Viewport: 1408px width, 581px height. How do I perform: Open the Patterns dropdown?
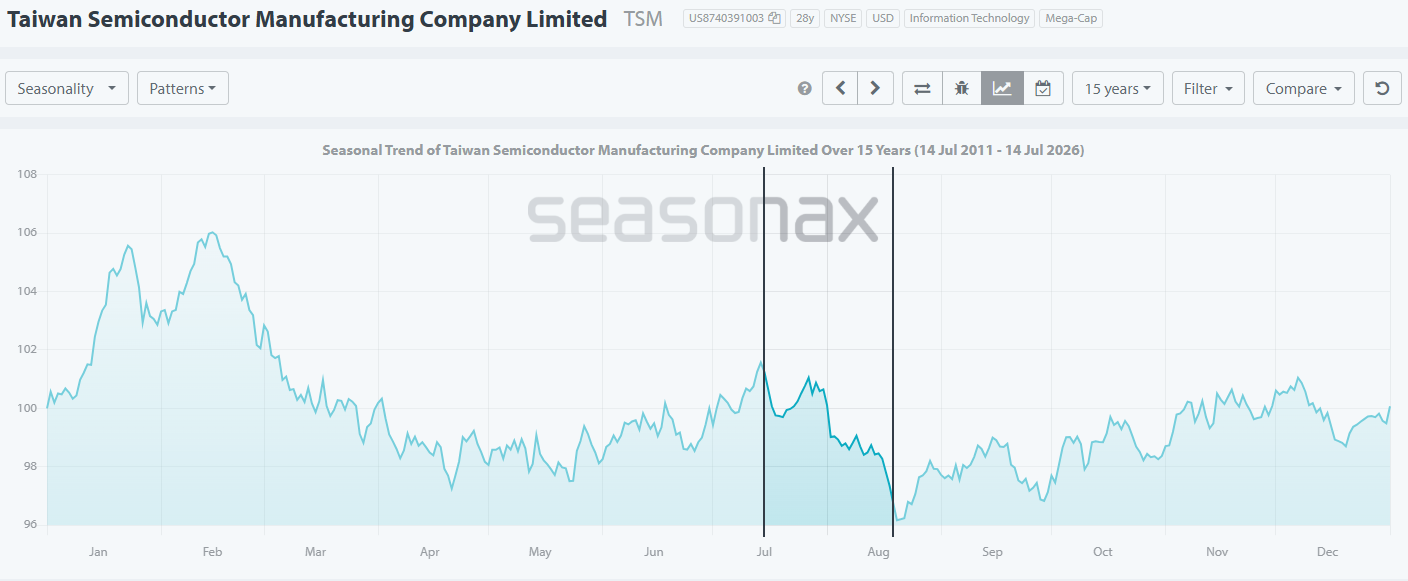pos(183,88)
